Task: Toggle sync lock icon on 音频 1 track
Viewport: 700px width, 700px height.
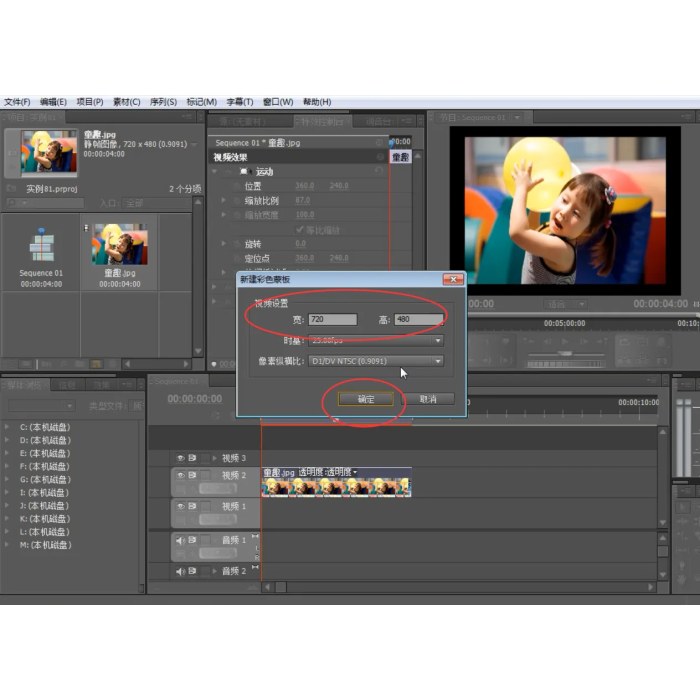Action: [x=192, y=540]
